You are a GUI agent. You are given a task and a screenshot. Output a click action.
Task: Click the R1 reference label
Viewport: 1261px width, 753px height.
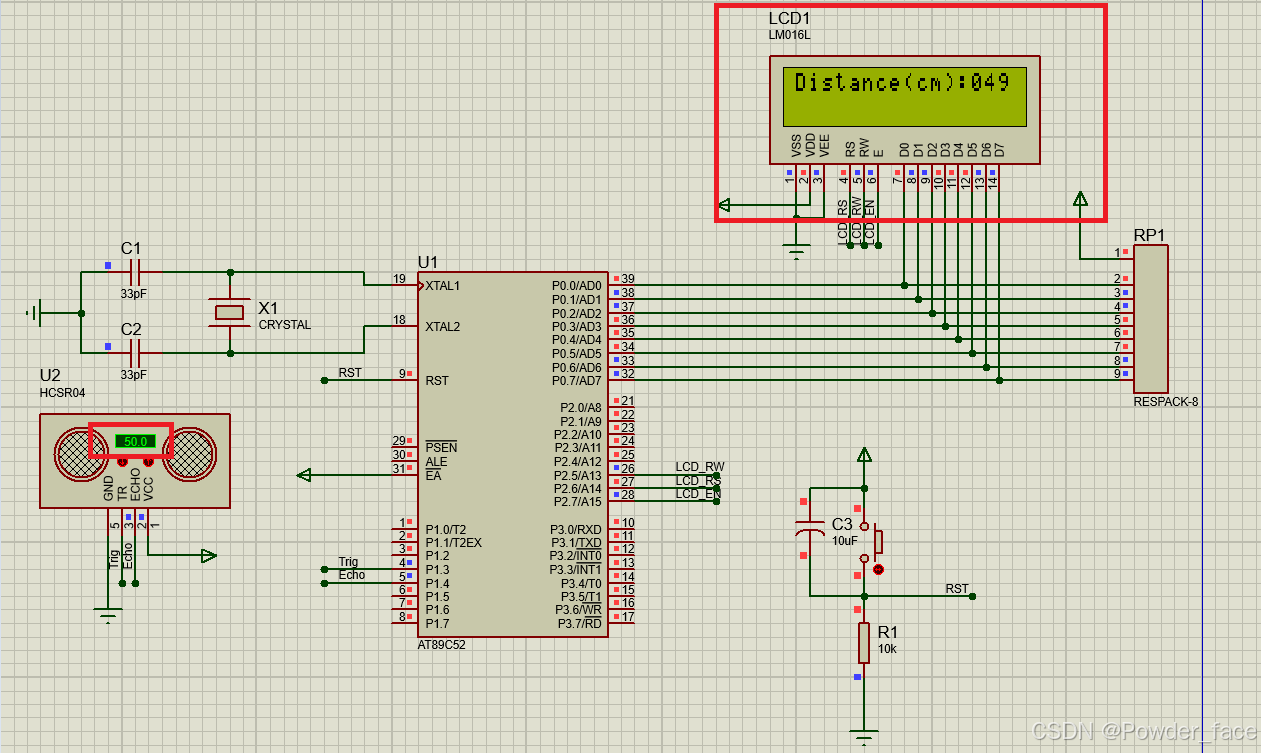point(888,632)
